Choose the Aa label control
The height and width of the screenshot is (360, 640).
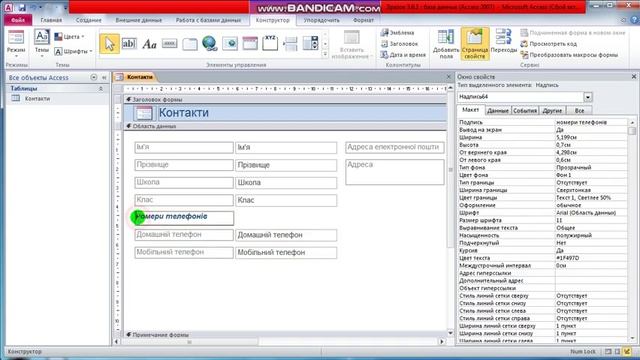149,44
